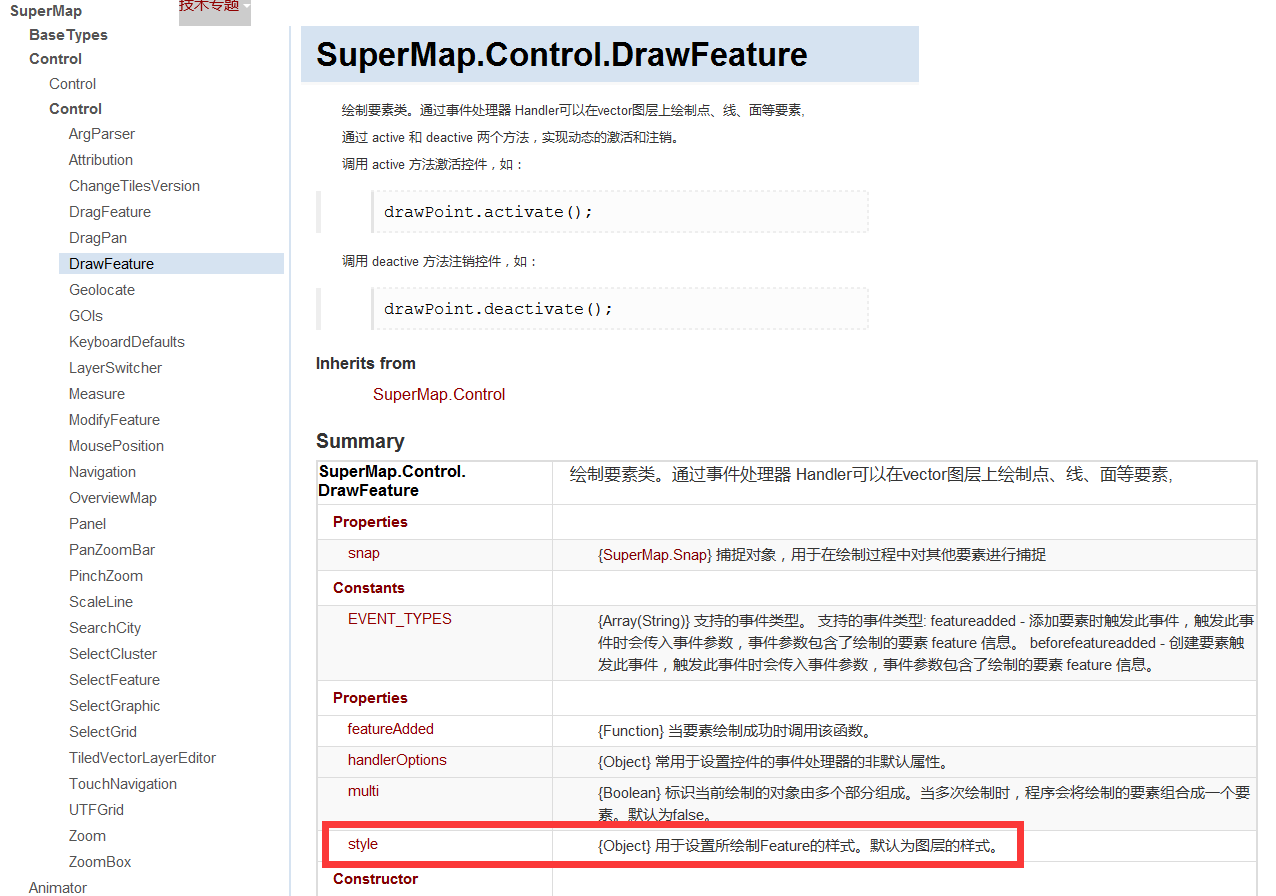Select Panel in the control list
The width and height of the screenshot is (1276, 896).
[88, 524]
